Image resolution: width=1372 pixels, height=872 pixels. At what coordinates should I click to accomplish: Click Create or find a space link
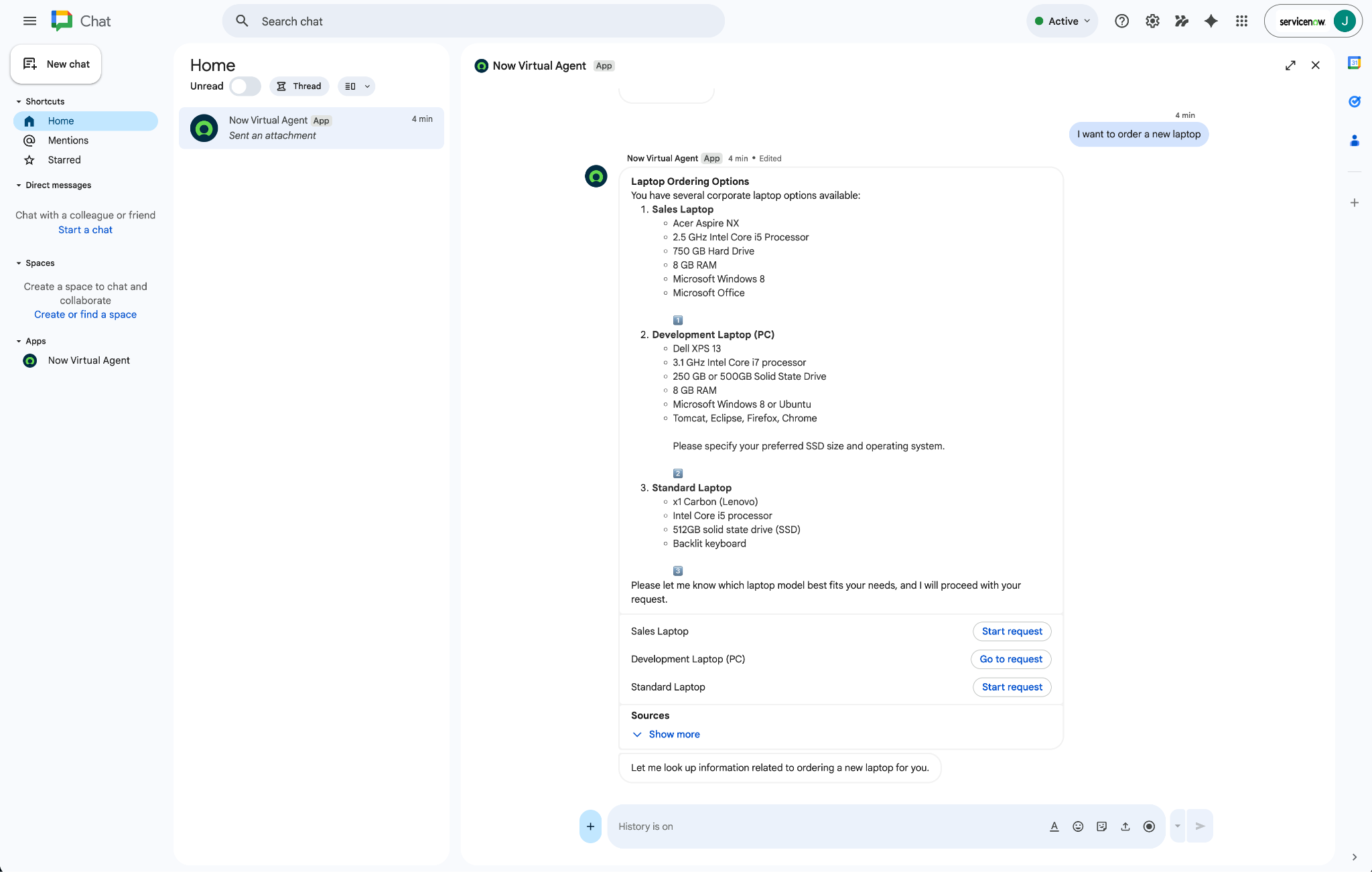coord(85,314)
